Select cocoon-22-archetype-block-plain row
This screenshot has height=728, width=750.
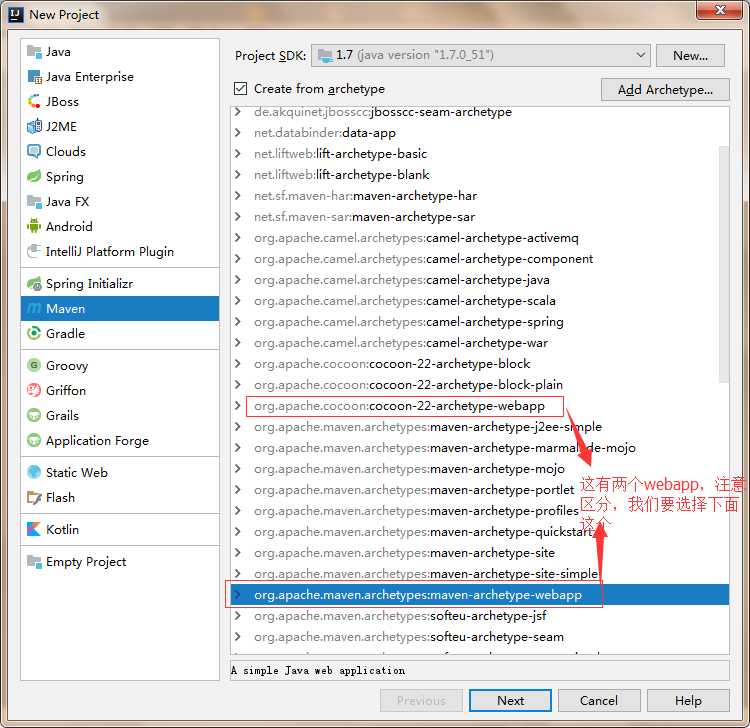tap(480, 385)
